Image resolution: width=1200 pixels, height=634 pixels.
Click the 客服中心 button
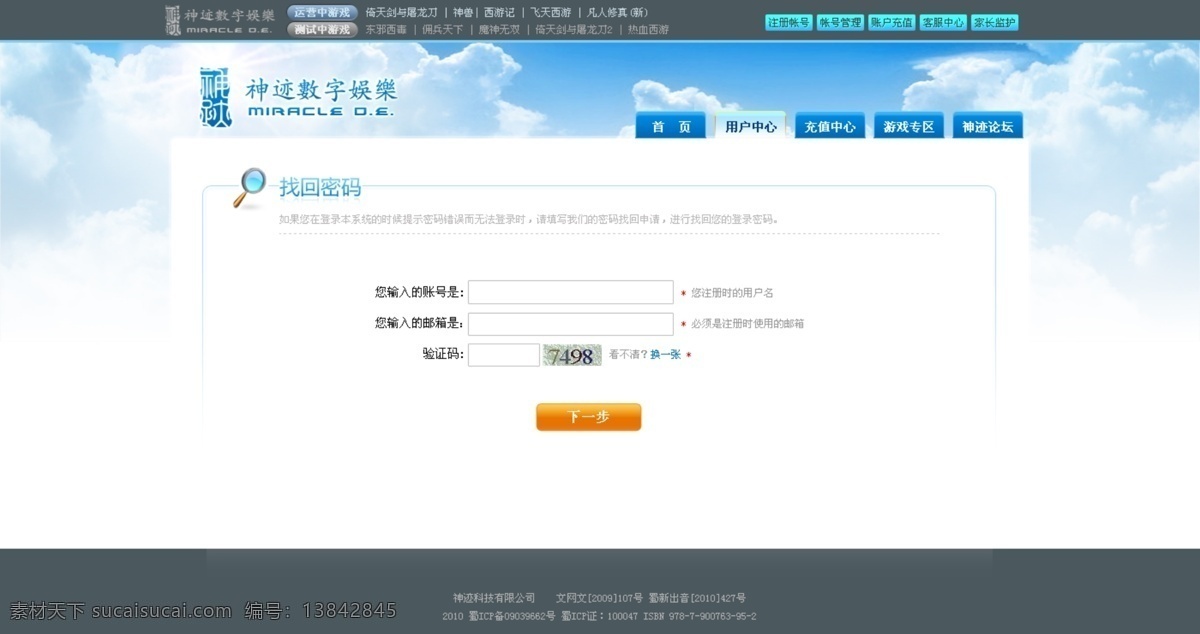943,22
